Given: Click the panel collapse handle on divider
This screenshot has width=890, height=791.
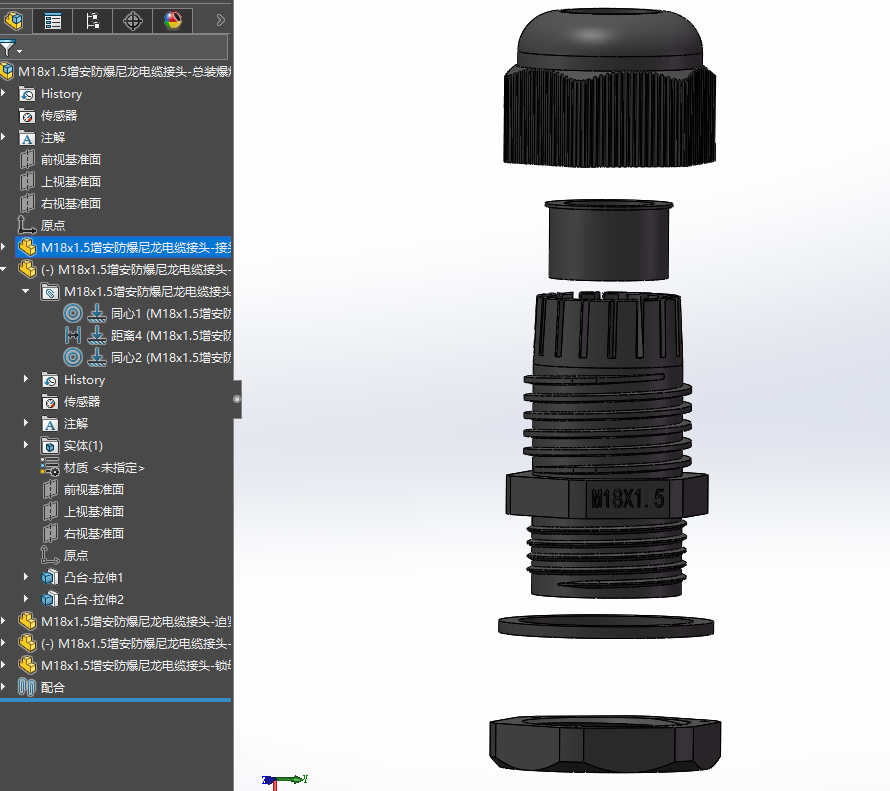Looking at the screenshot, I should [x=237, y=399].
